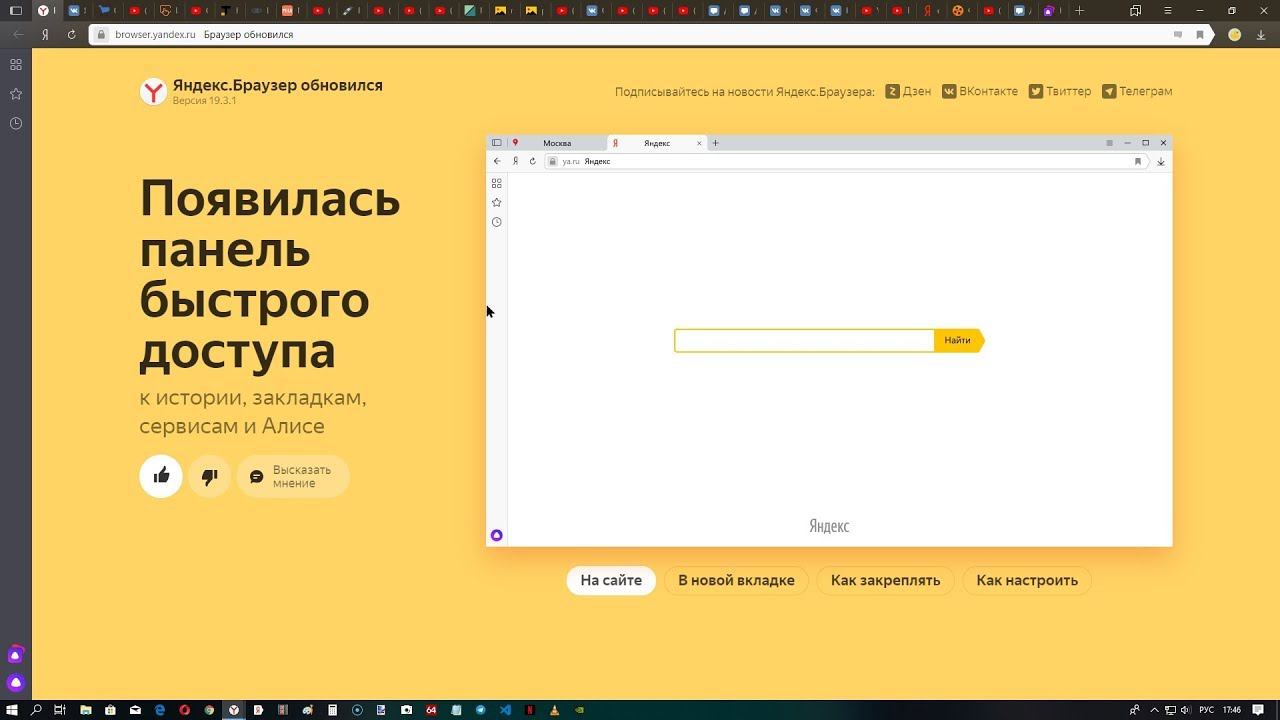Click the text 'к истории, закладкам, сервисам и Алисе'
This screenshot has width=1280, height=720.
[x=253, y=412]
